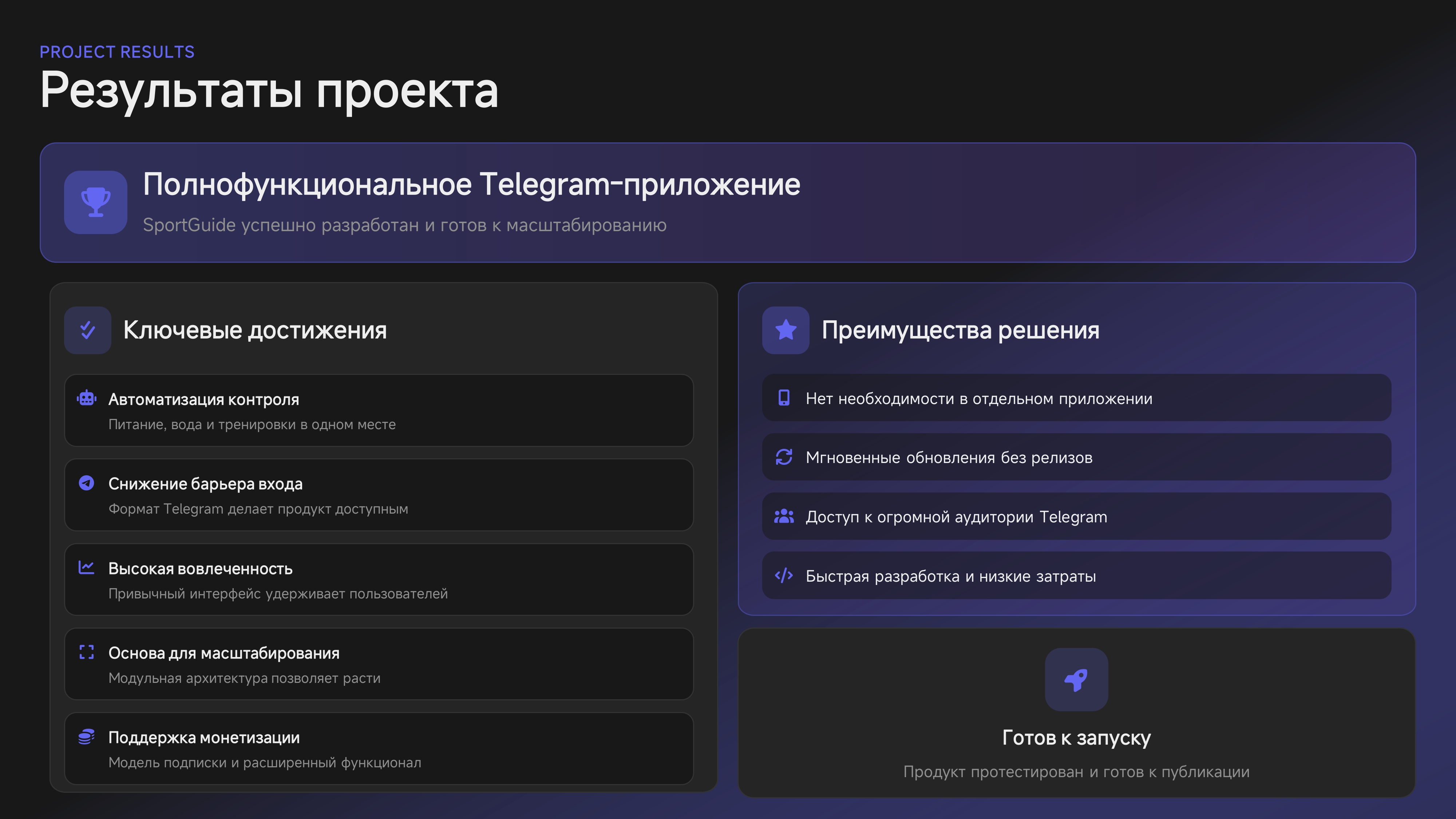Click the code brackets icon for Быстрая разработка
The image size is (1456, 819).
(x=784, y=575)
